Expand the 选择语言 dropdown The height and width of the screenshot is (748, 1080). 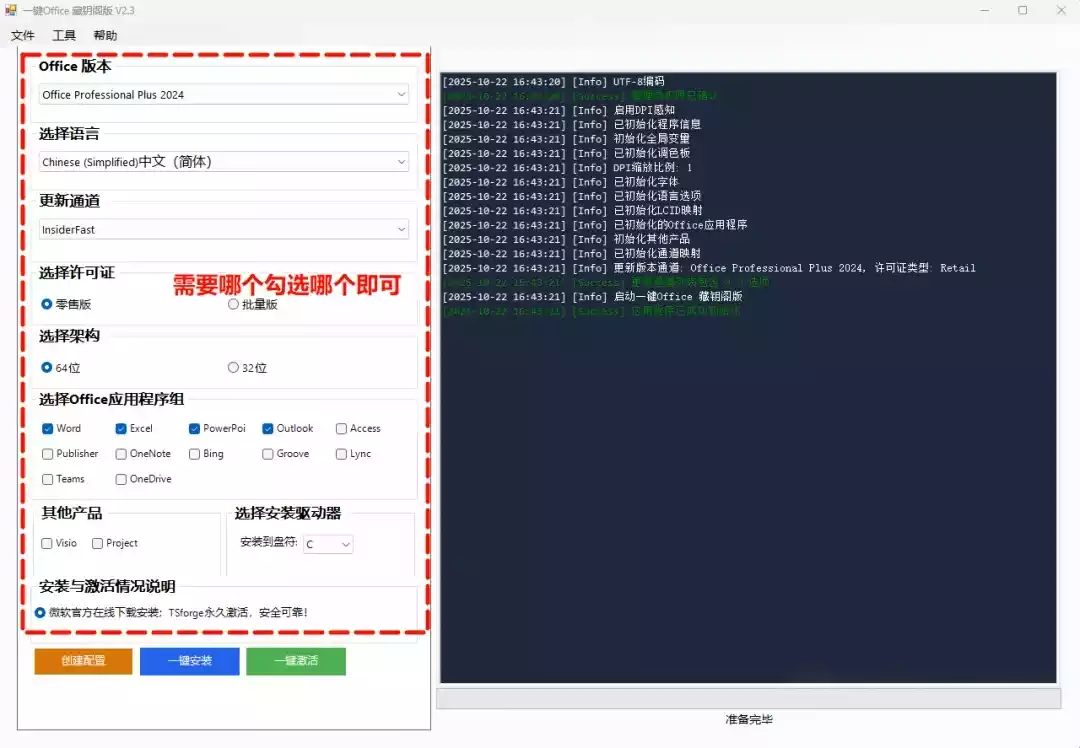[224, 162]
